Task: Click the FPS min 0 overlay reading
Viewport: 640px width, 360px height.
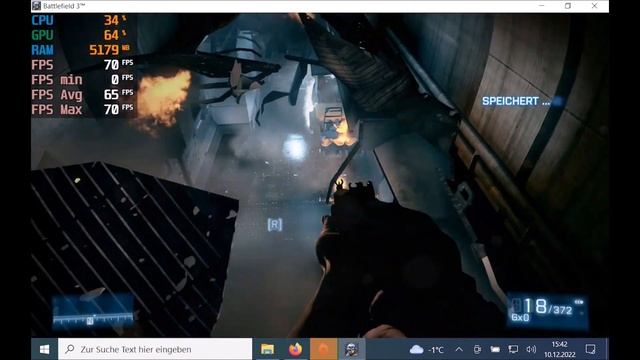Action: click(x=82, y=80)
